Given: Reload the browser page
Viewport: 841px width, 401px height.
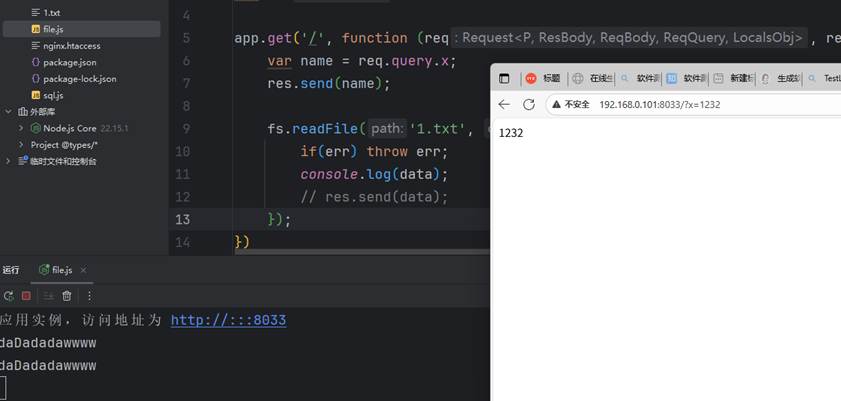Looking at the screenshot, I should pyautogui.click(x=529, y=105).
